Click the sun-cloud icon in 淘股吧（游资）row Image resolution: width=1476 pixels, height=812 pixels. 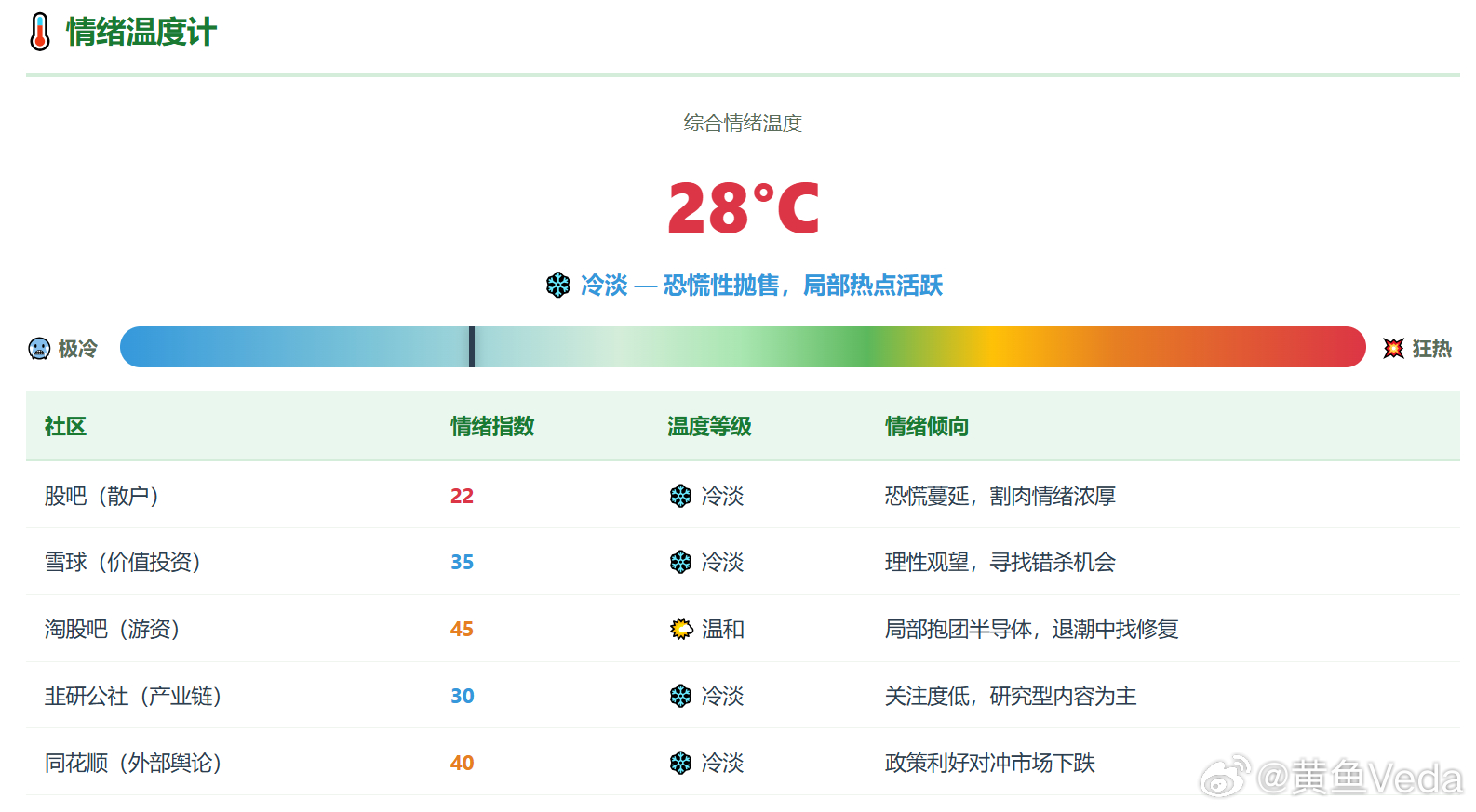(x=681, y=630)
